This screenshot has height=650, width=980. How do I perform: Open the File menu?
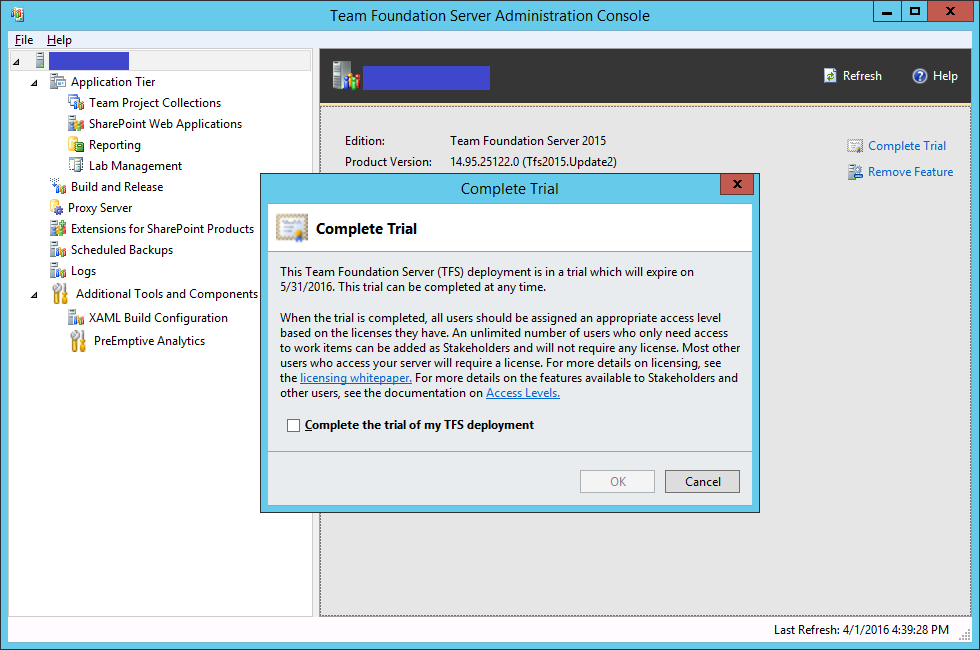(x=24, y=39)
